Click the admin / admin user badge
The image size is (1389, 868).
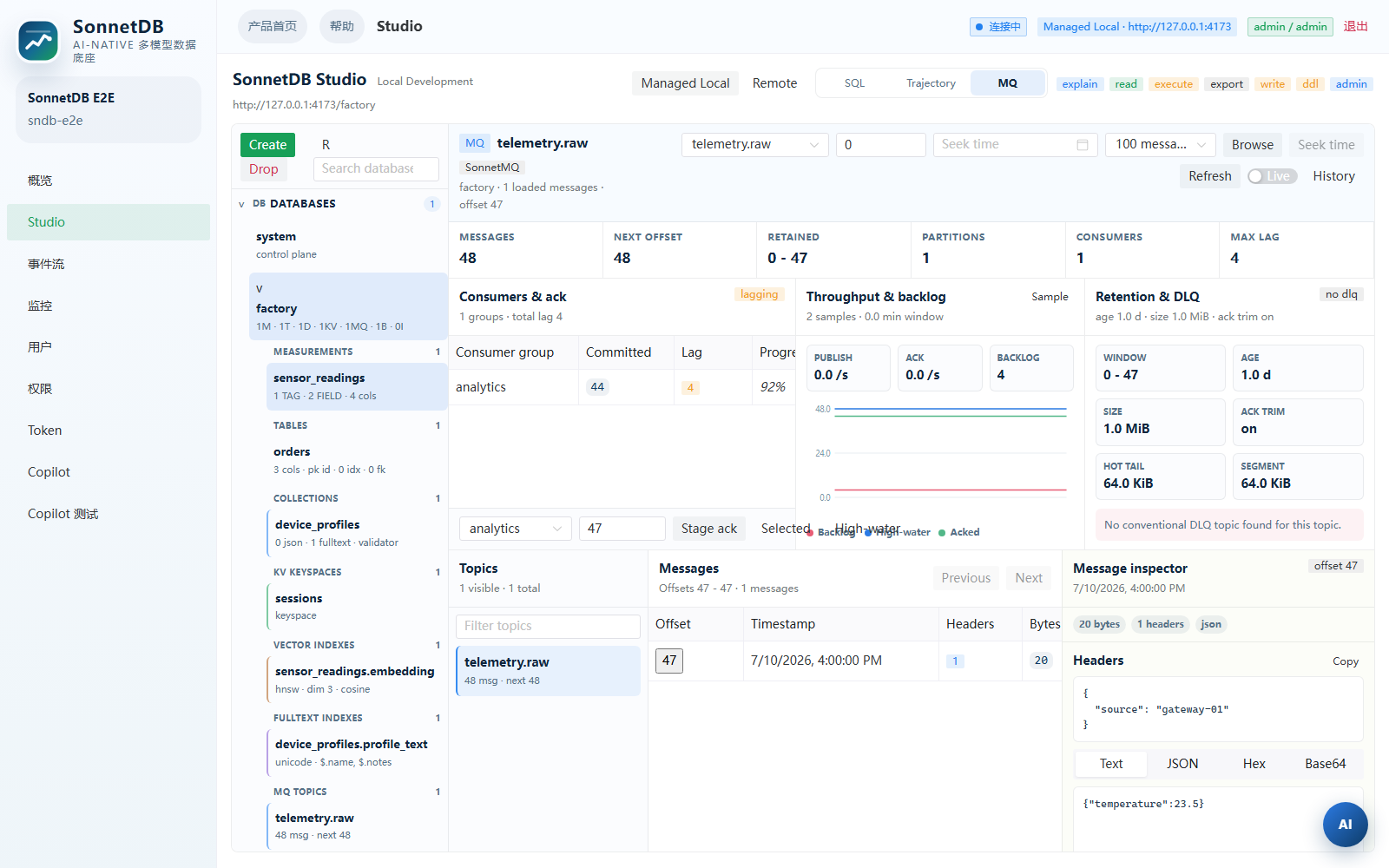1290,27
